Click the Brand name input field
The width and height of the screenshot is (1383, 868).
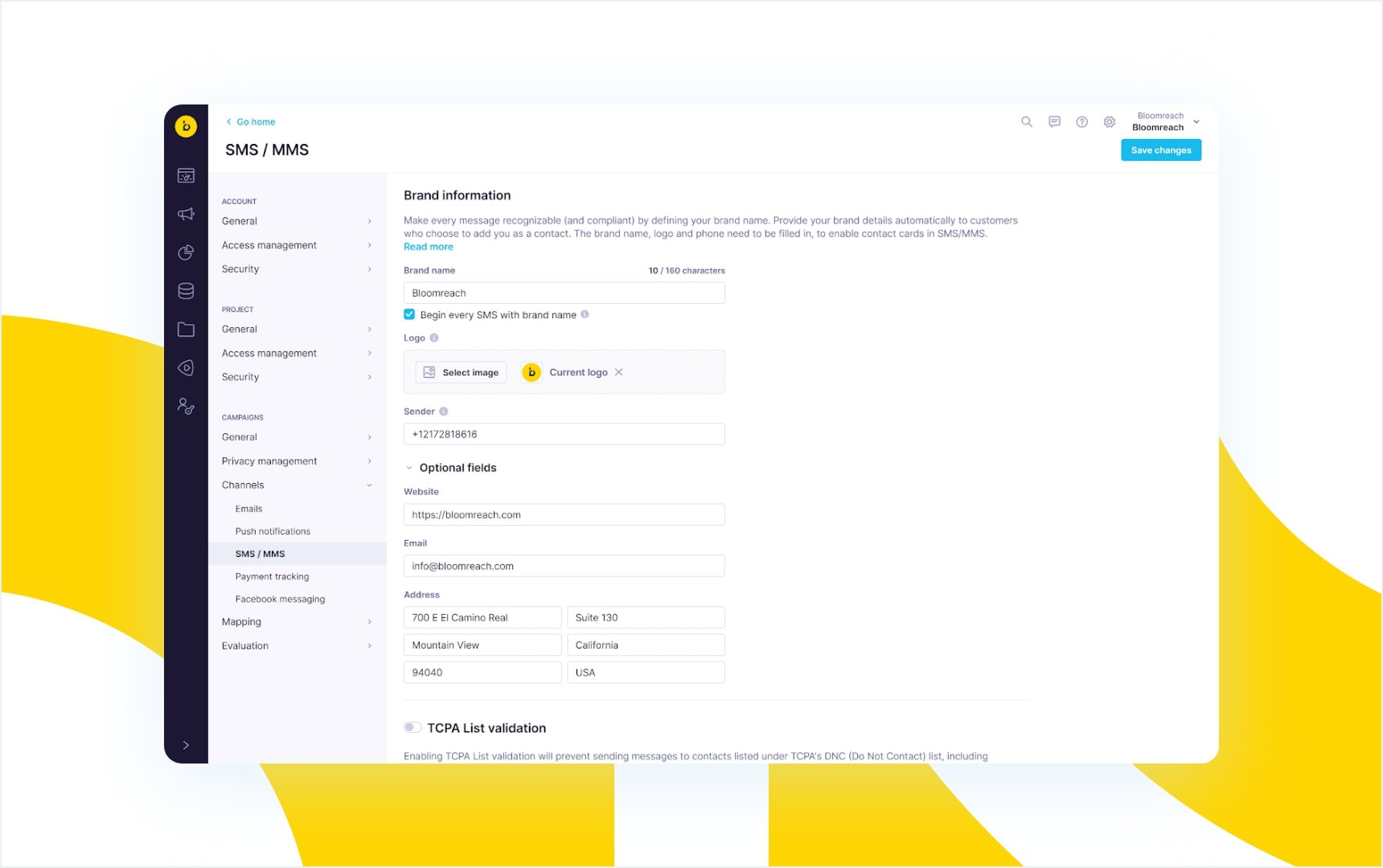pos(564,293)
